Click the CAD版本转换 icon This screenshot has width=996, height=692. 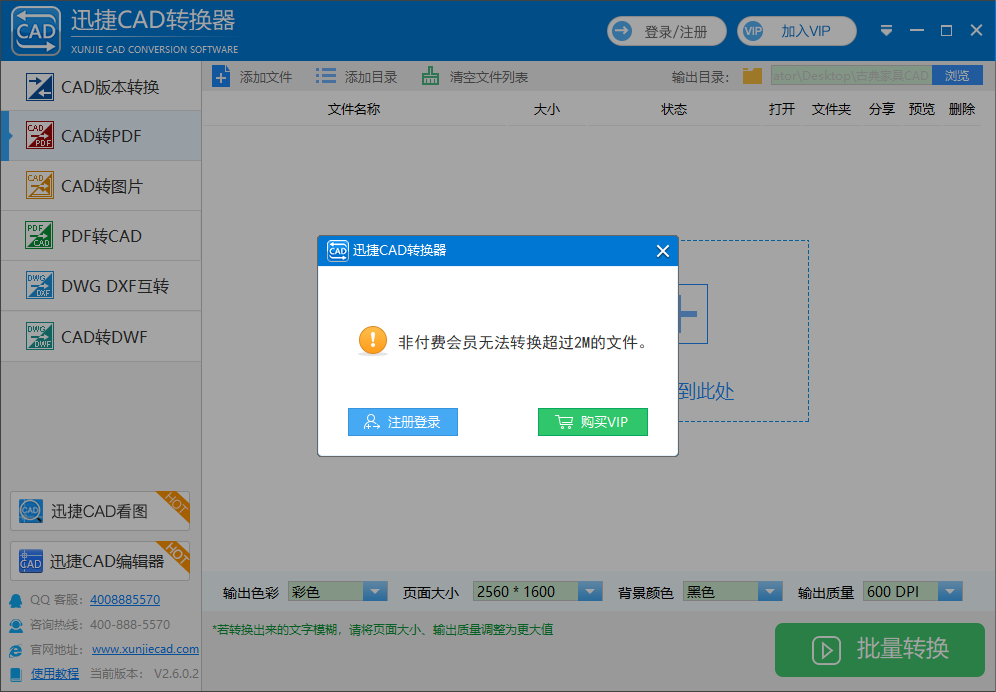tap(39, 87)
